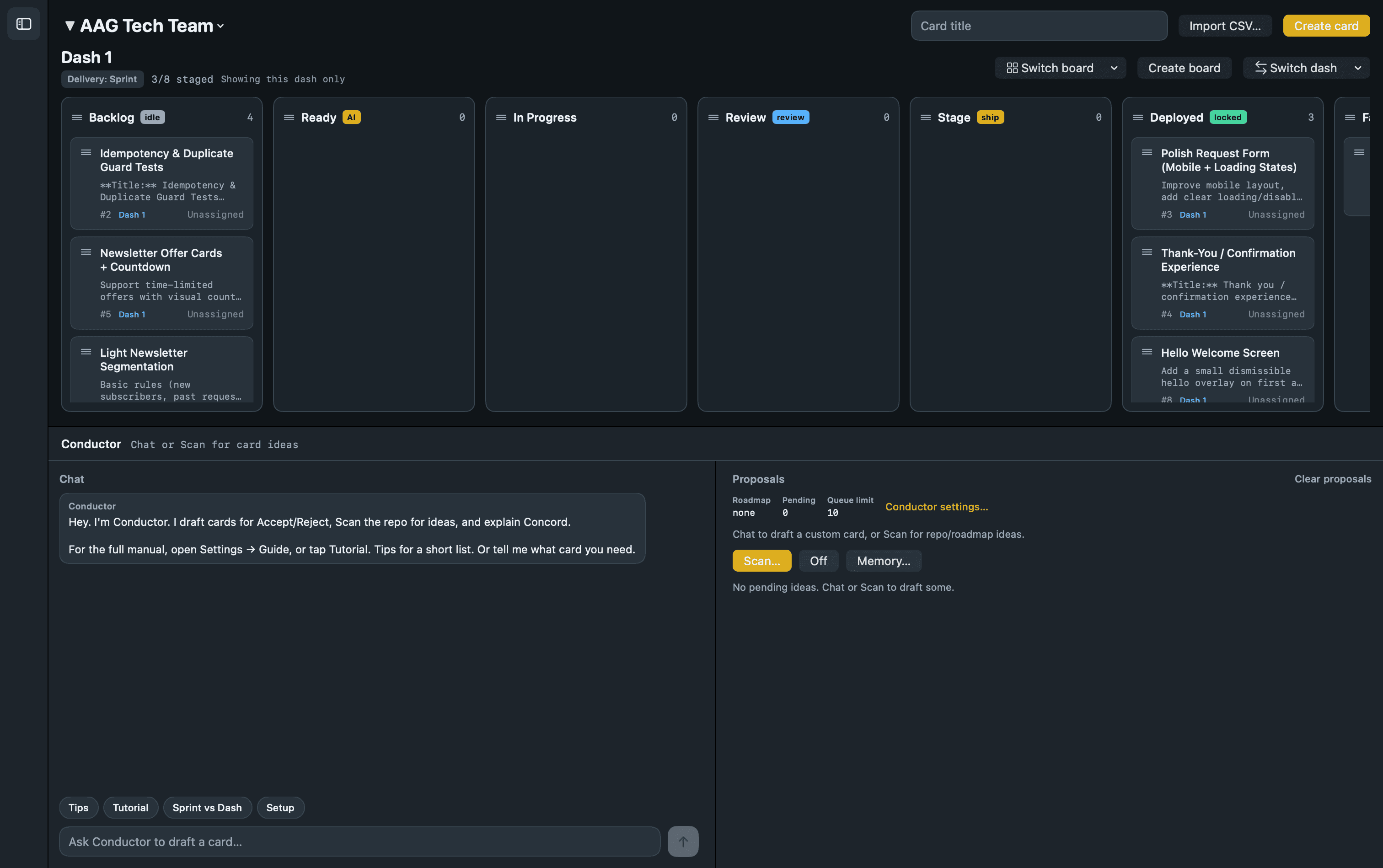Viewport: 1383px width, 868px height.
Task: Click the Newsletter Offer Cards drag handle
Action: coord(86,252)
